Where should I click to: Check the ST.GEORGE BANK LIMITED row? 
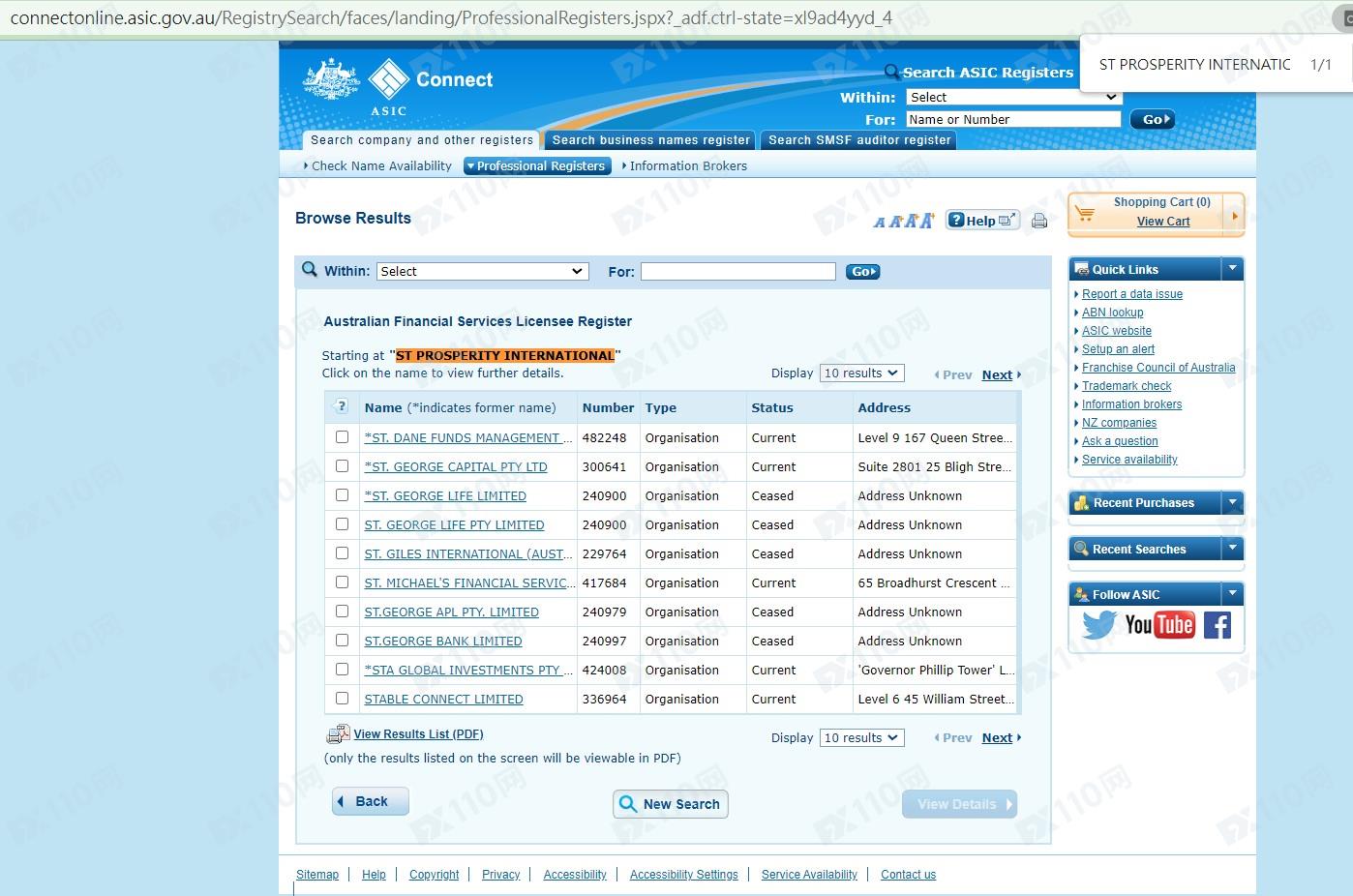(x=342, y=641)
